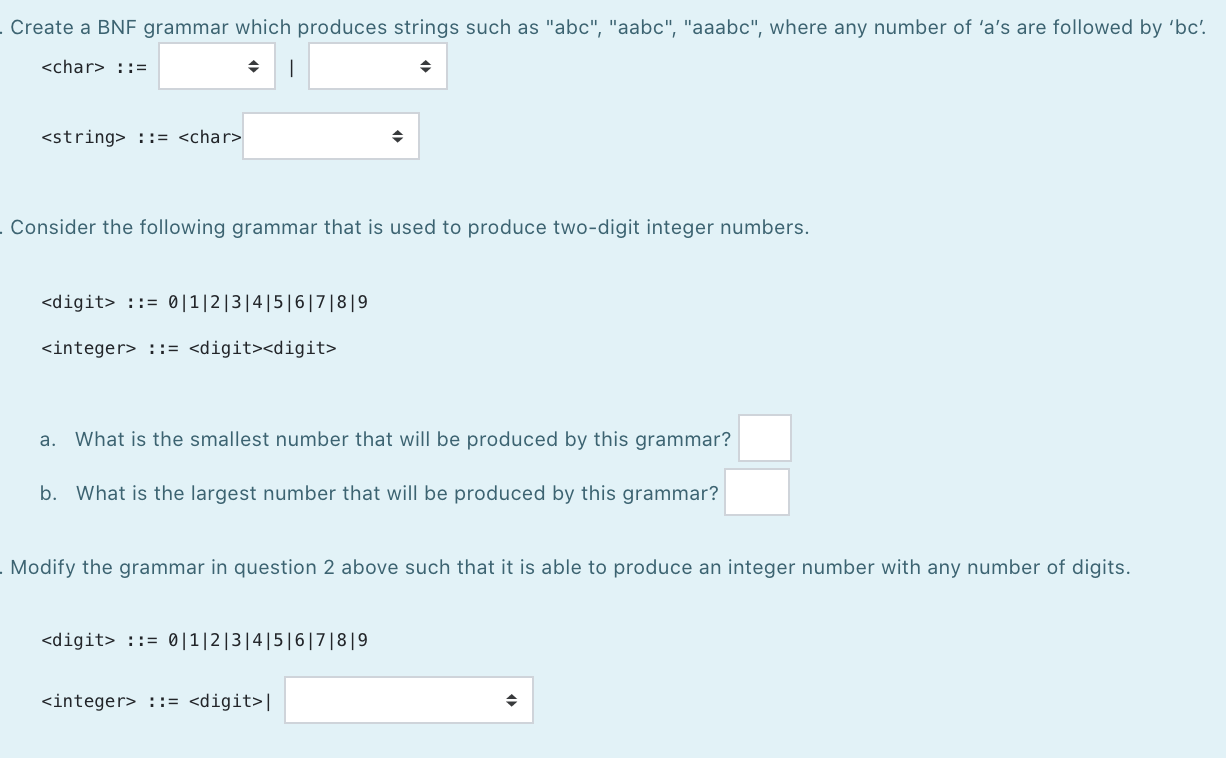Open the first <char> option dropdown
1226x758 pixels.
click(217, 66)
